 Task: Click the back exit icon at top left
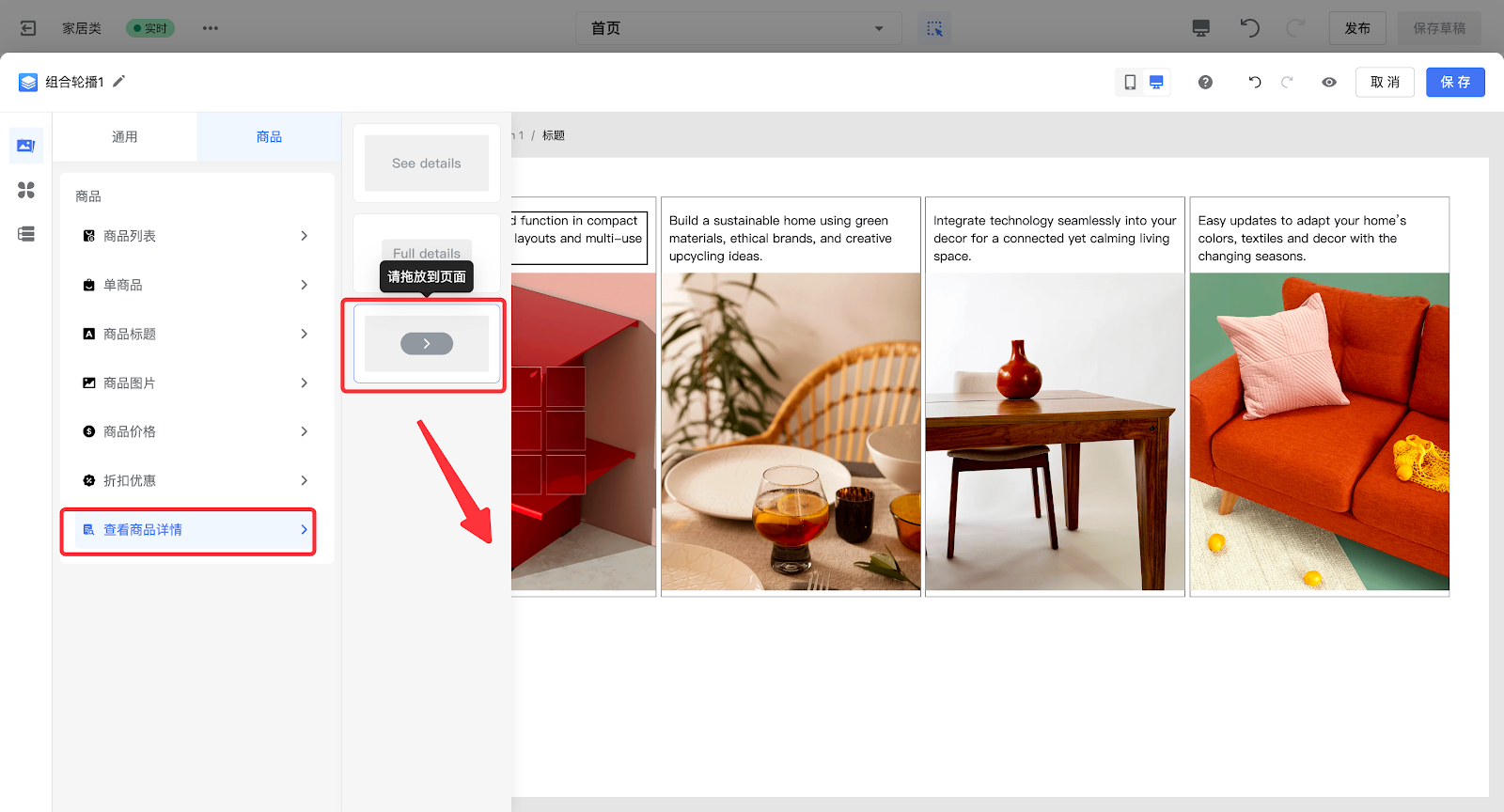click(28, 28)
